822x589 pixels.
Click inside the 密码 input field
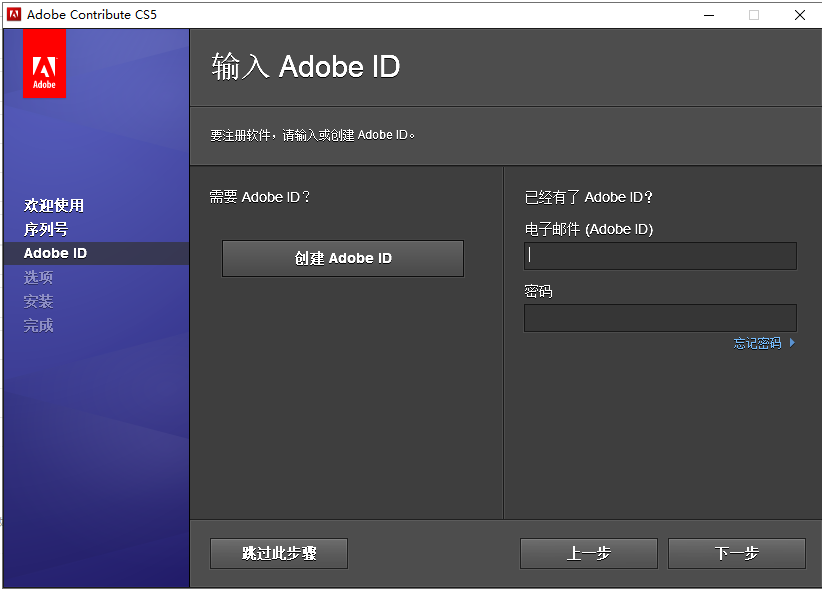tap(659, 317)
